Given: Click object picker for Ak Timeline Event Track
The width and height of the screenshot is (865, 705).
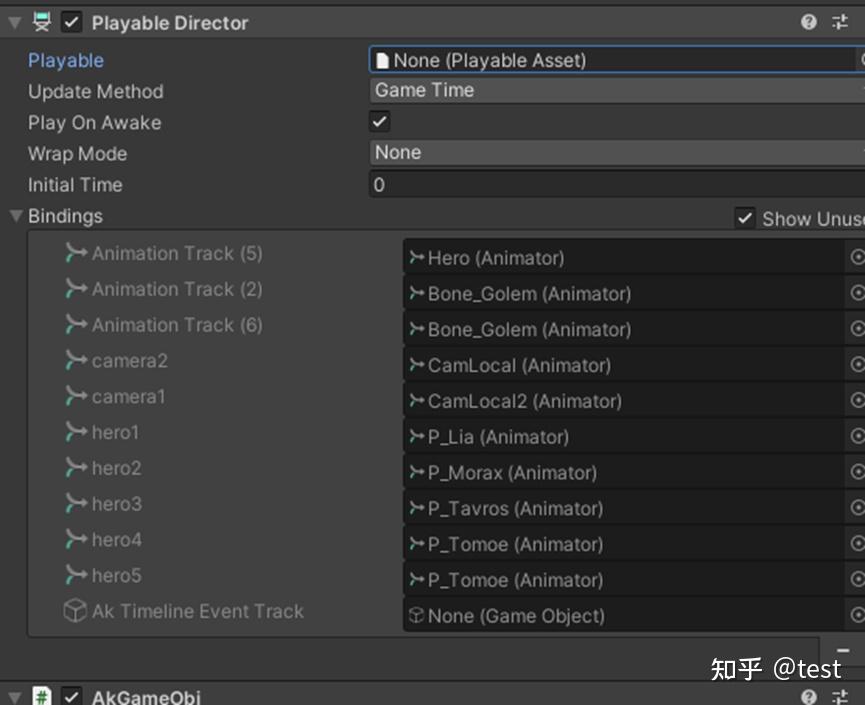Looking at the screenshot, I should (858, 615).
